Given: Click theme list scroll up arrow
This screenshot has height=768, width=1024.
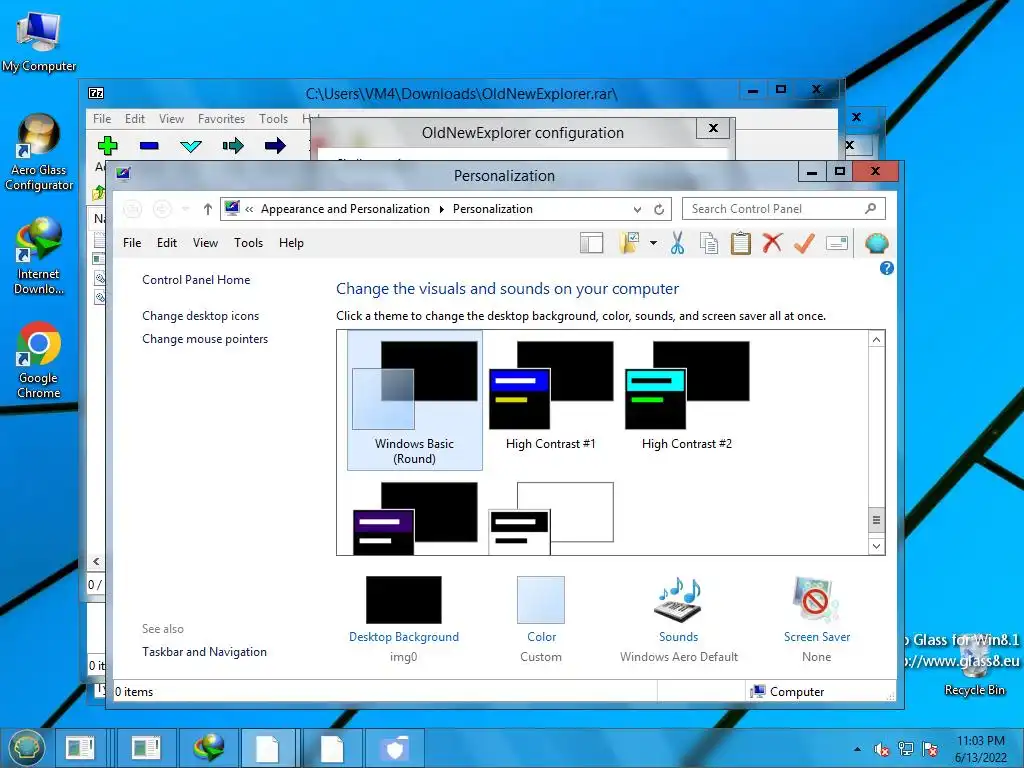Looking at the screenshot, I should coord(876,340).
